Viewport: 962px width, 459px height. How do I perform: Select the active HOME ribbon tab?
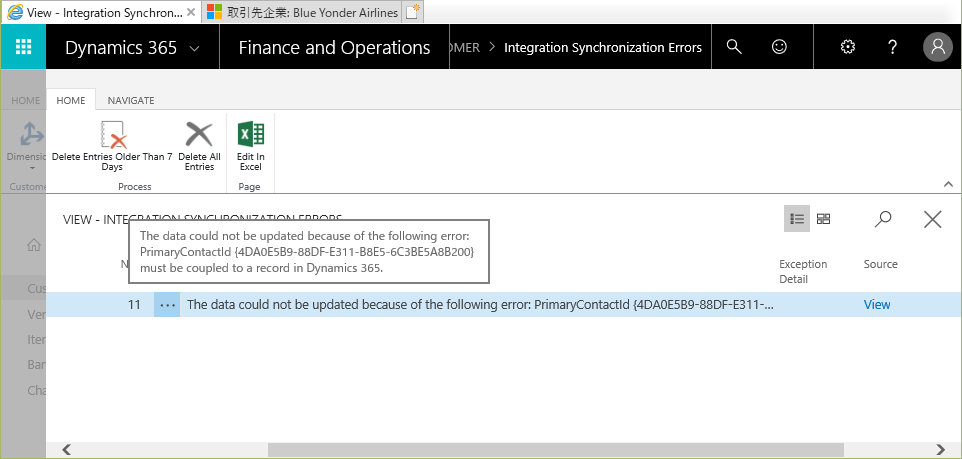coord(71,100)
